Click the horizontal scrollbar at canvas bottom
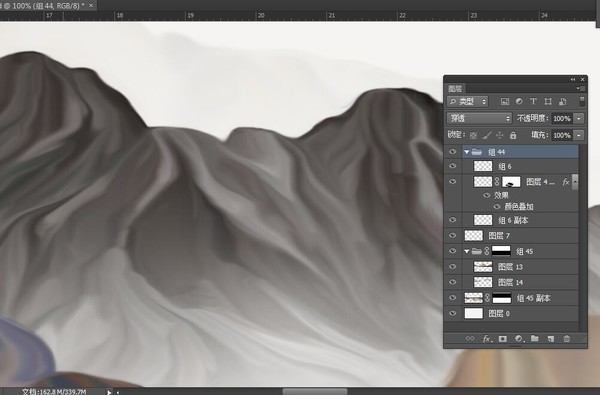Image resolution: width=600 pixels, height=395 pixels. (315, 392)
